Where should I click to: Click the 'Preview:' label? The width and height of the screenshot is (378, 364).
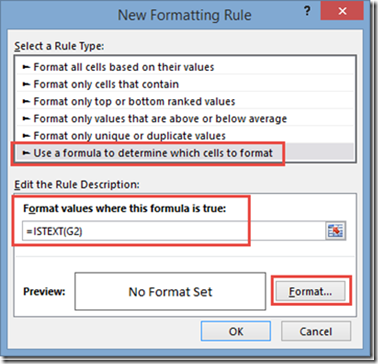44,292
